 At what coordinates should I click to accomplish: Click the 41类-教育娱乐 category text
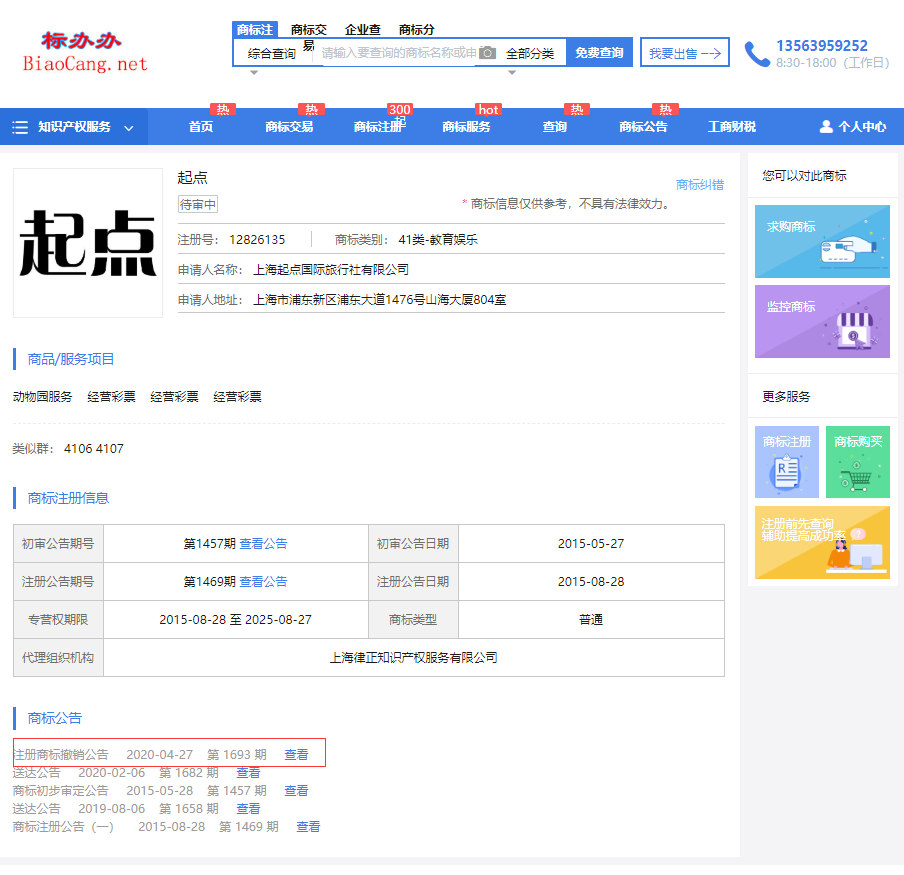coord(438,240)
